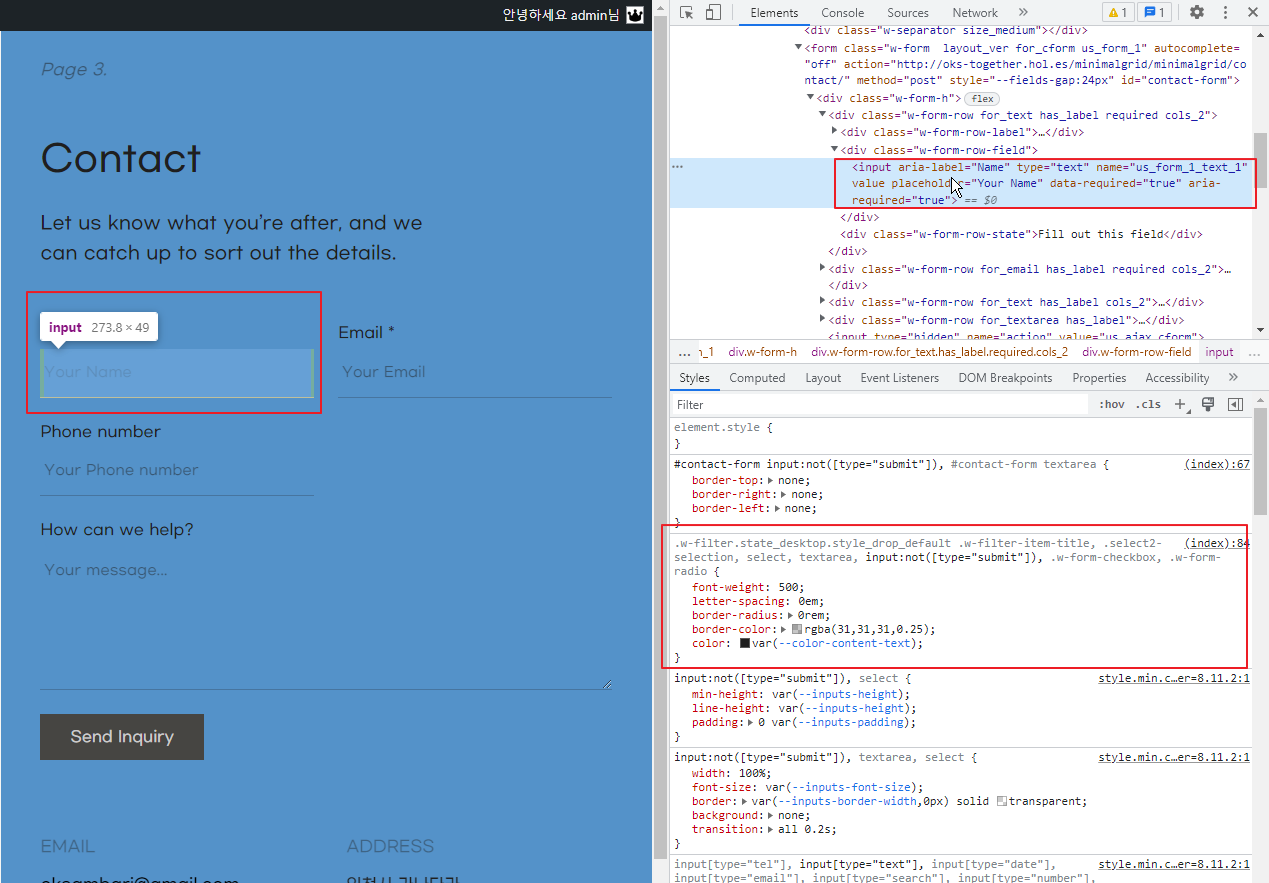The image size is (1269, 883).
Task: Toggle the computed styles sidebar icon
Action: click(x=1235, y=404)
